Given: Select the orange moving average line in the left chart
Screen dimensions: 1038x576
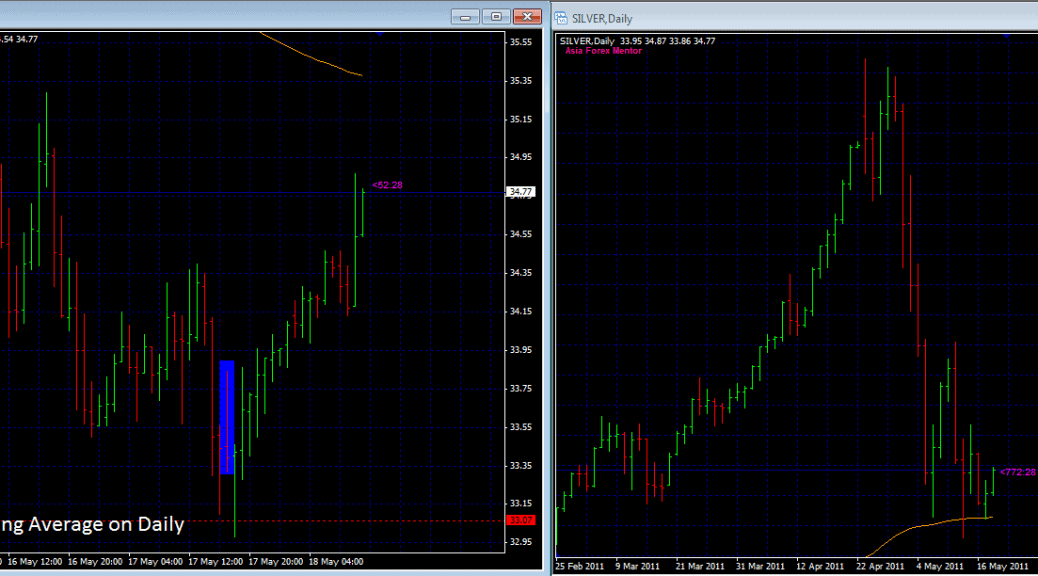Looking at the screenshot, I should [311, 55].
